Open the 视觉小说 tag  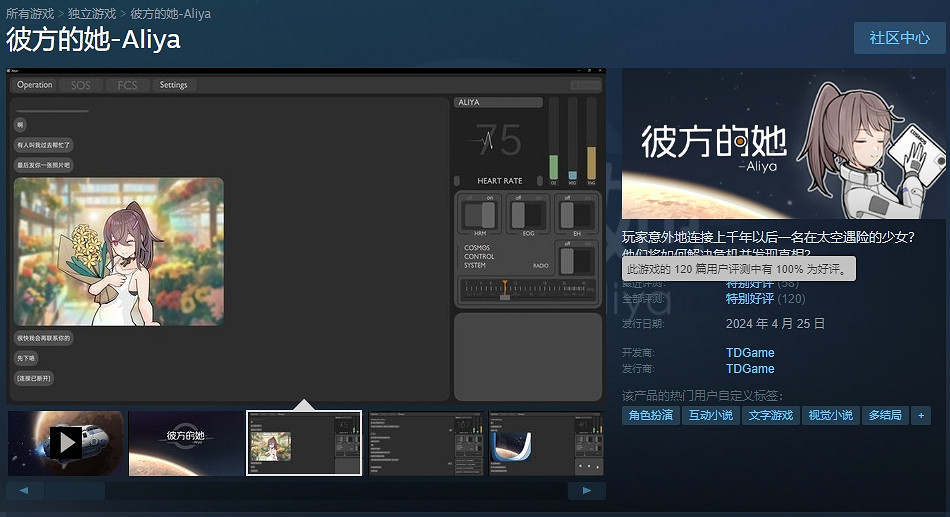click(x=830, y=415)
